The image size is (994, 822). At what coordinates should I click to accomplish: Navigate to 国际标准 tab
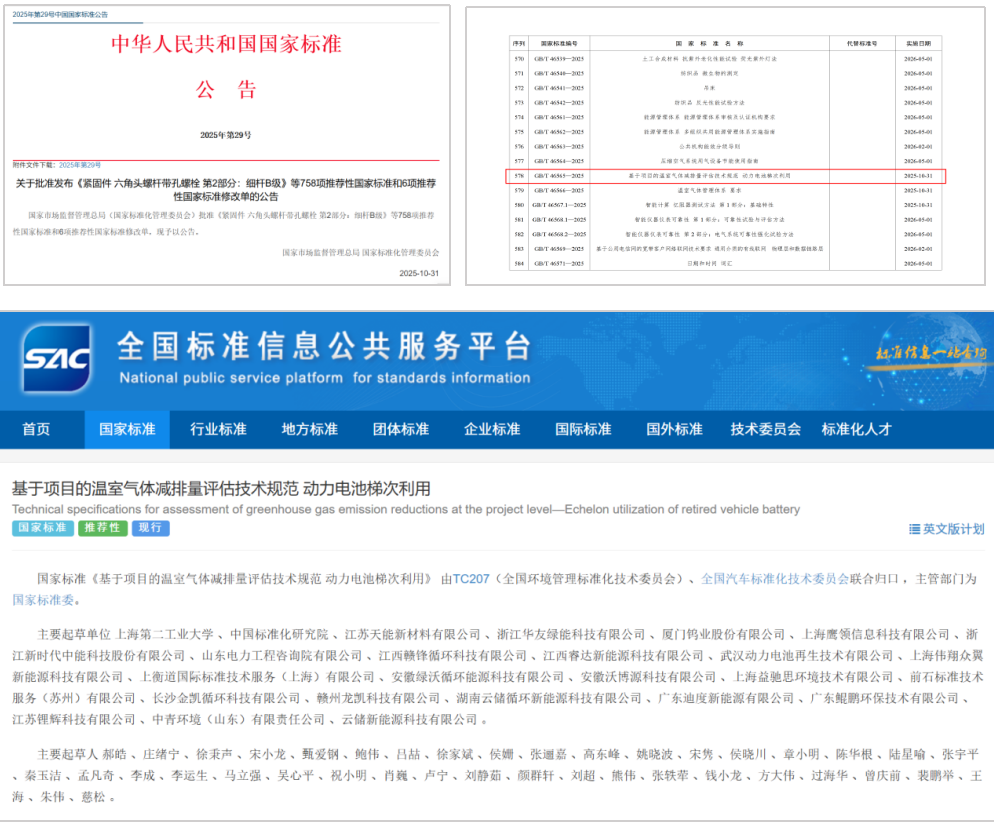coord(583,429)
